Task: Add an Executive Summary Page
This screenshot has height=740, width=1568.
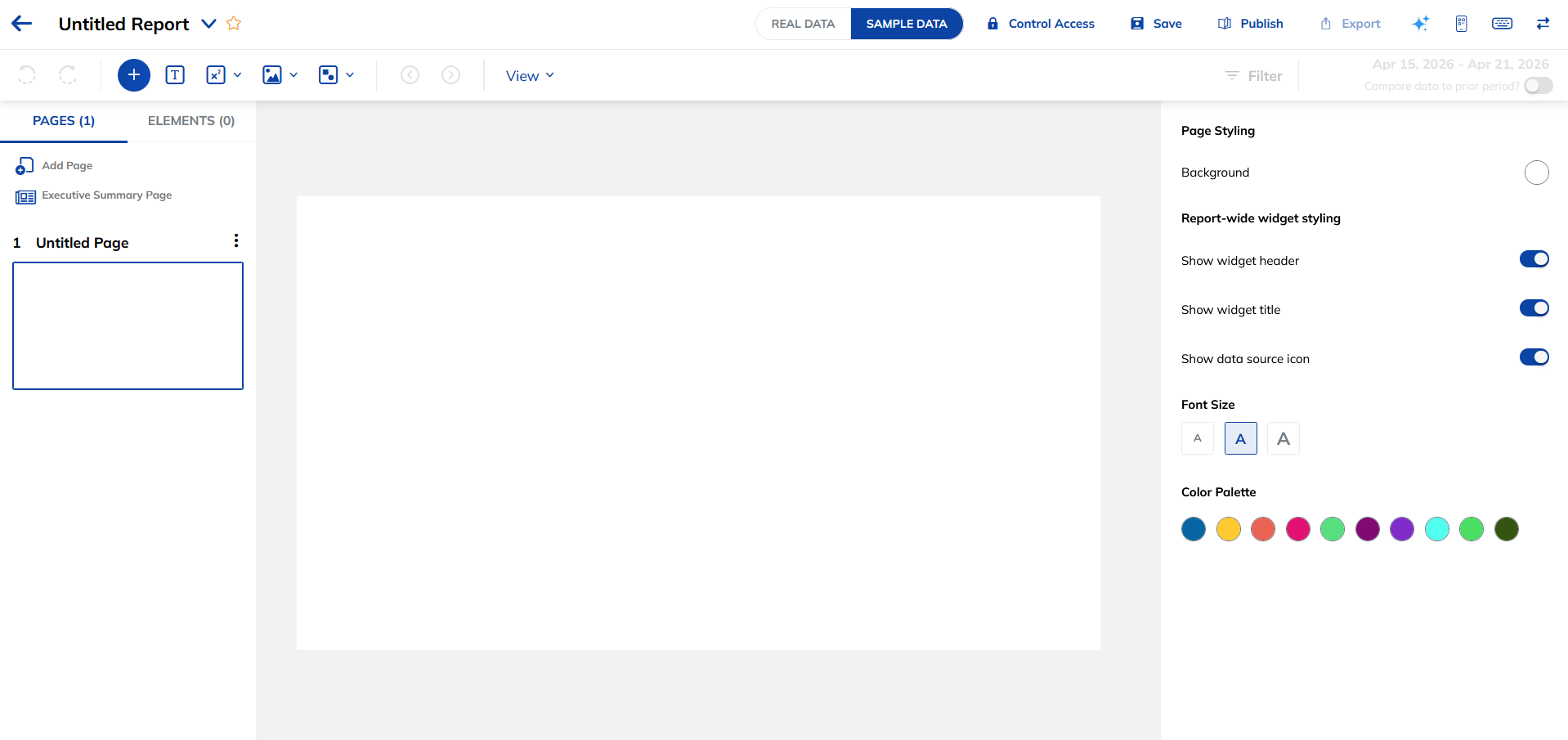Action: [x=106, y=195]
